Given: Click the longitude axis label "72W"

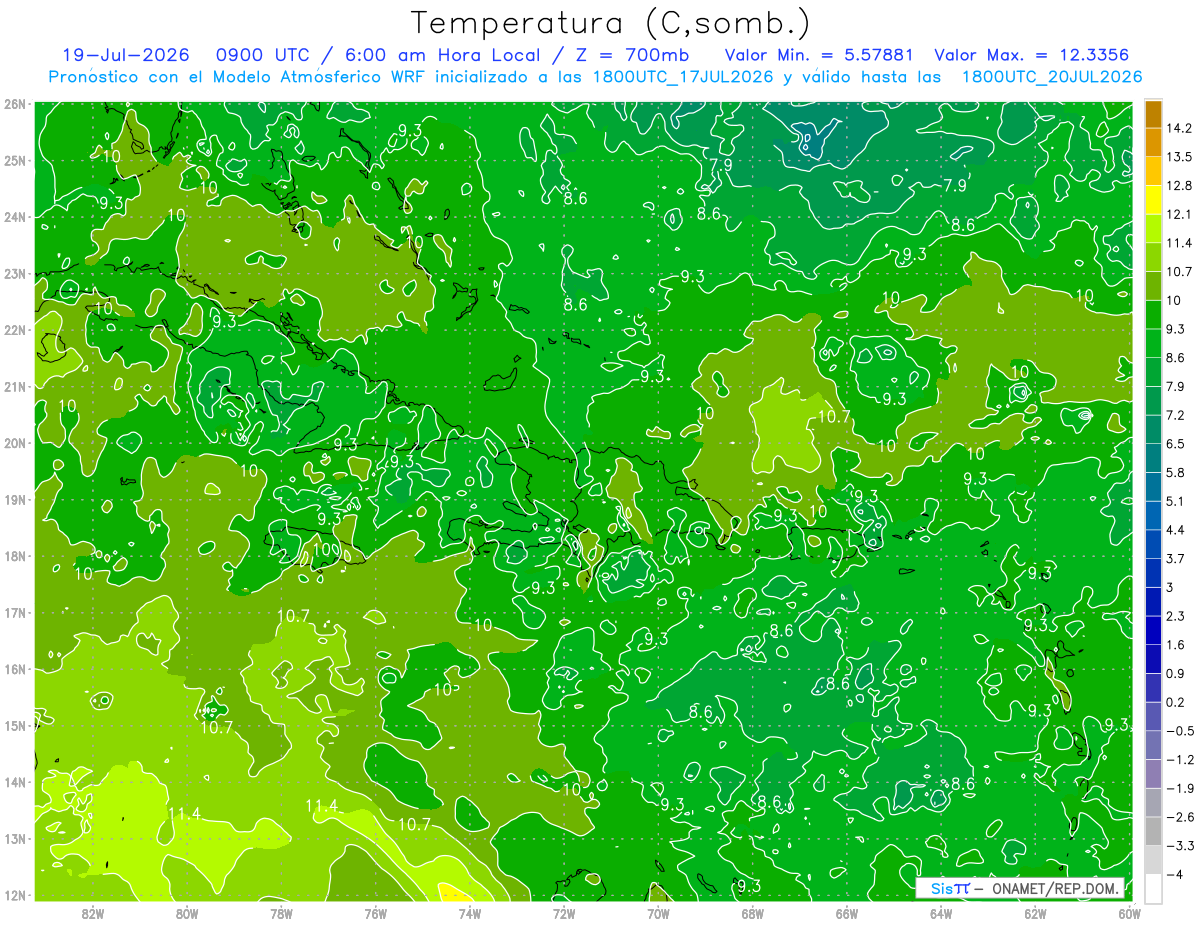Looking at the screenshot, I should tap(564, 913).
